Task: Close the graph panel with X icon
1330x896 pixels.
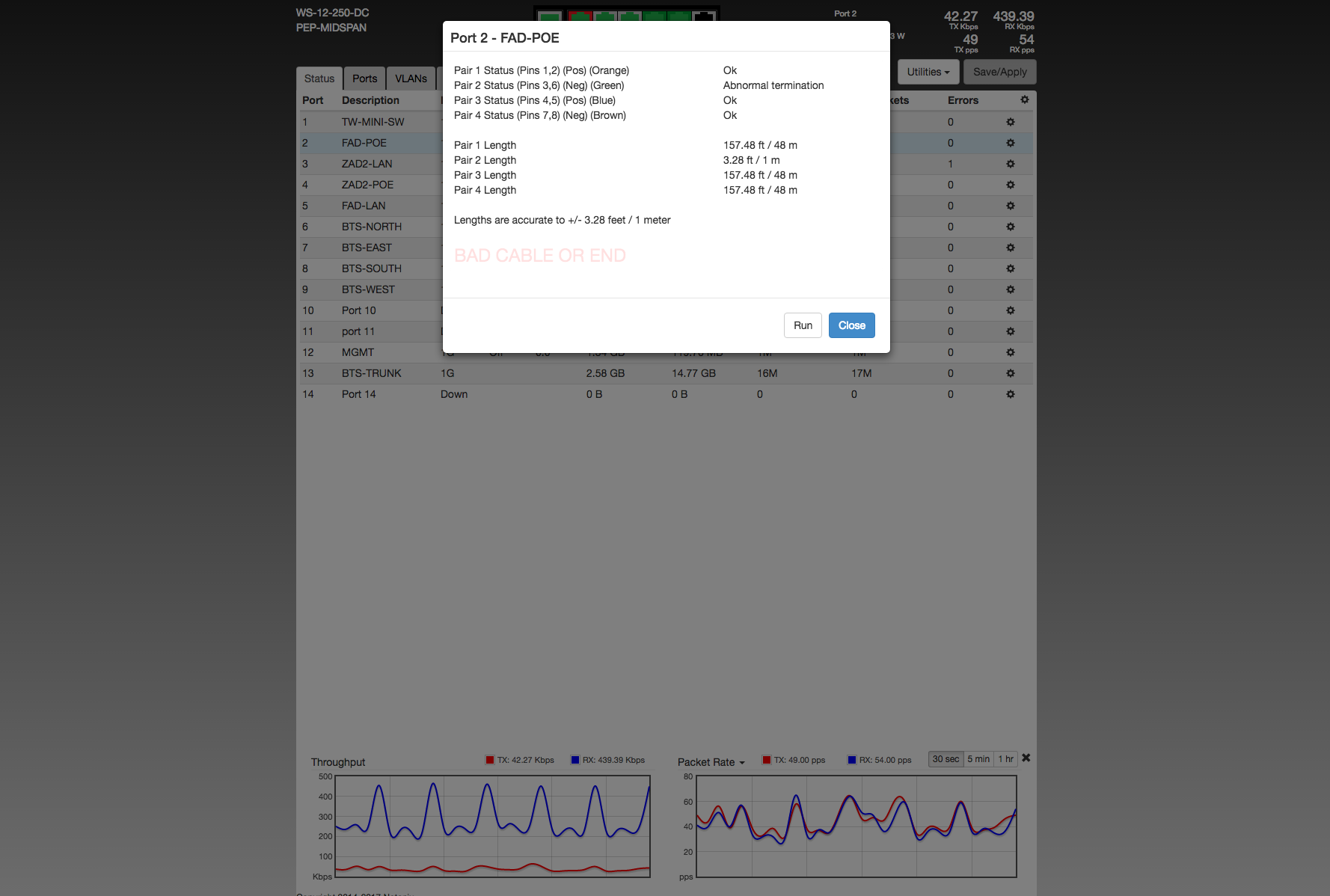Action: click(x=1026, y=758)
